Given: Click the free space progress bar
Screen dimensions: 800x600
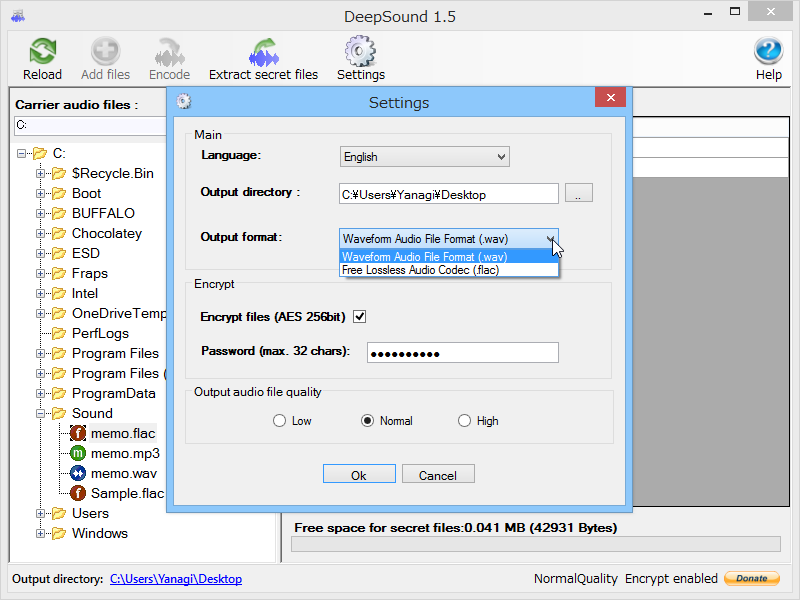Looking at the screenshot, I should (536, 544).
